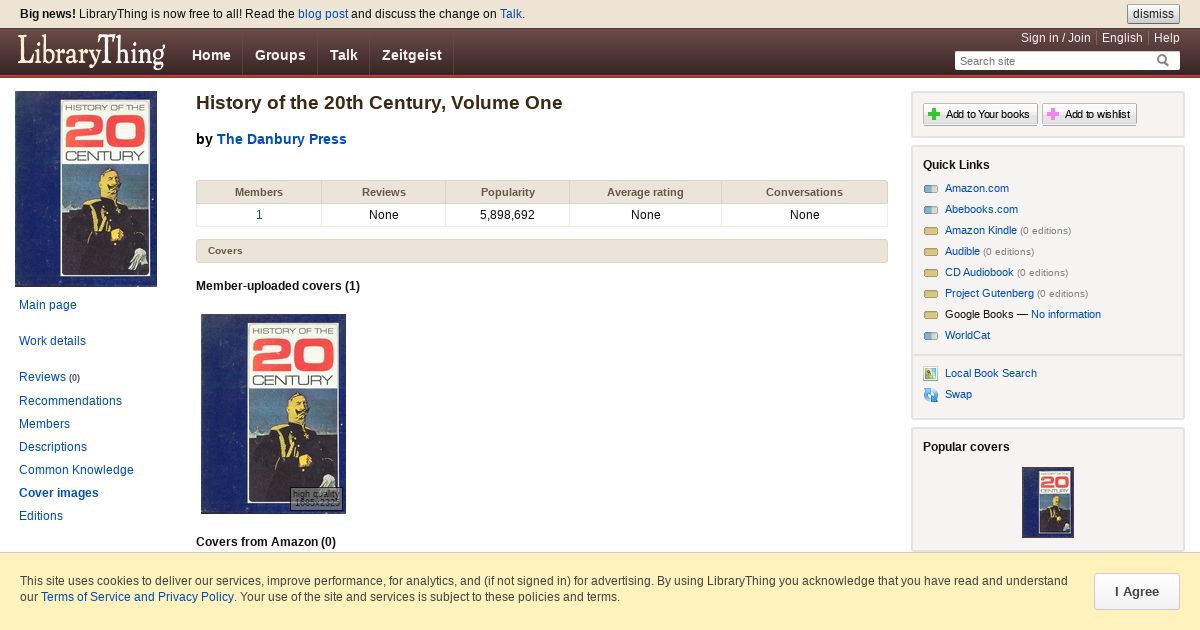
Task: Open the Zeitgeist menu item
Action: (x=411, y=55)
